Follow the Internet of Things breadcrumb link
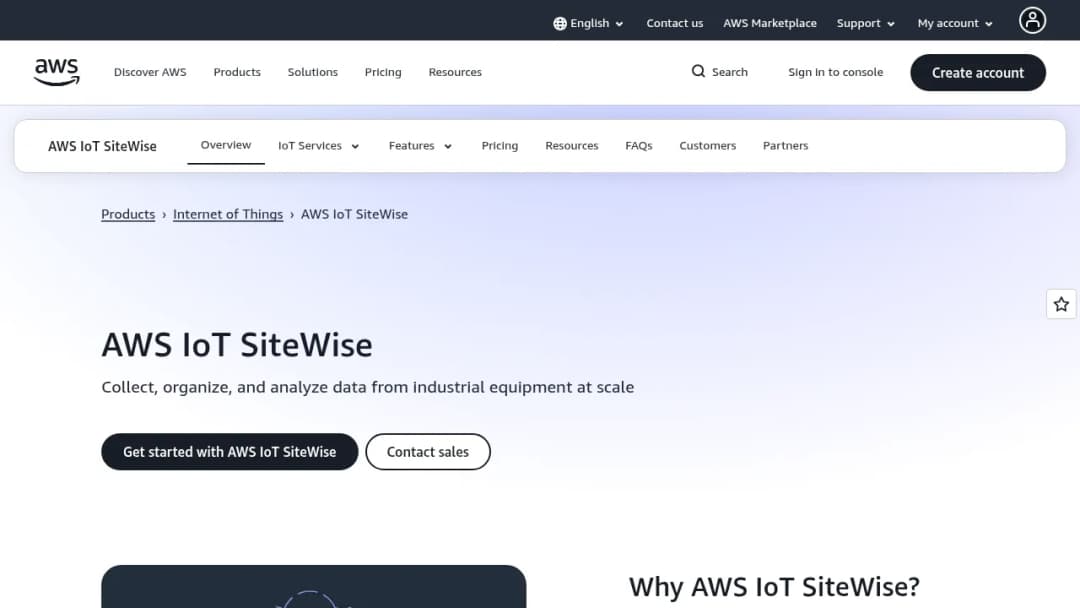1080x608 pixels. coord(228,214)
